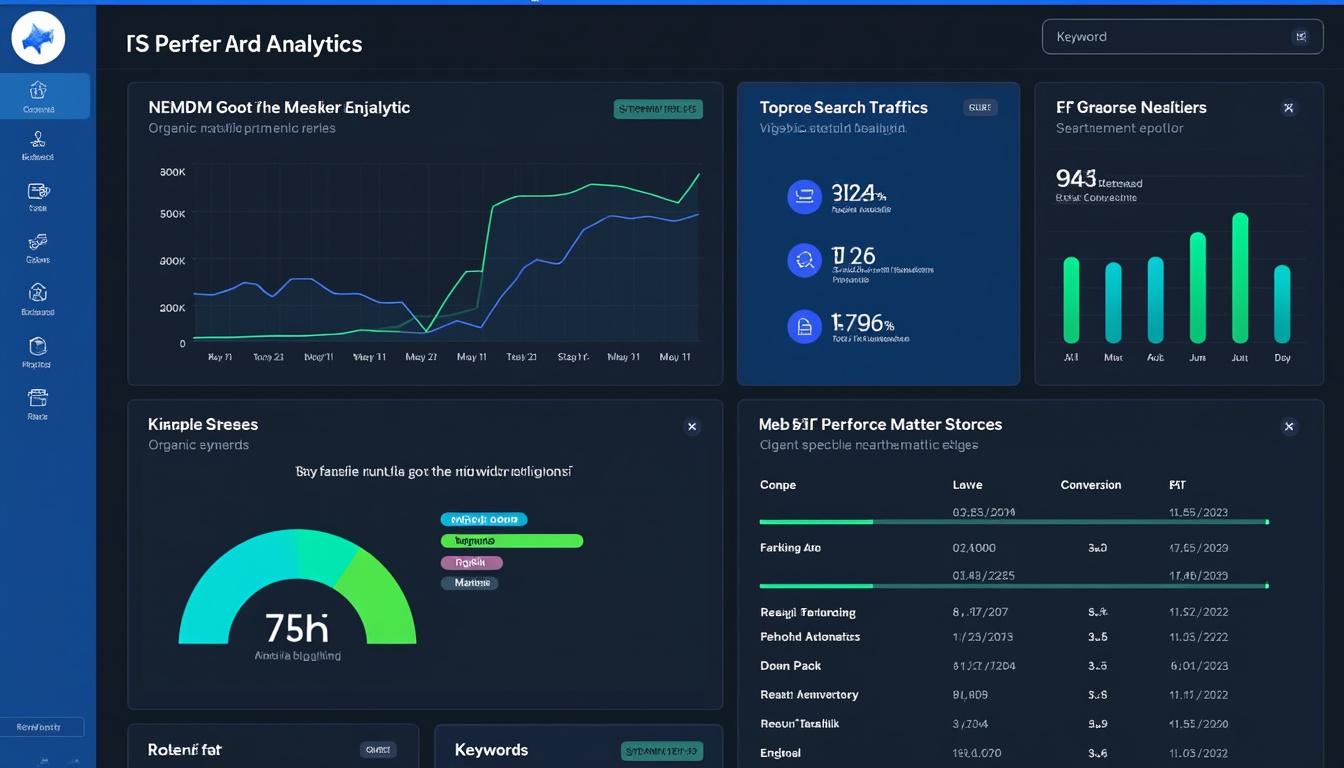The width and height of the screenshot is (1344, 768).
Task: Close the FF Graorse Nealtiers card
Action: click(x=1289, y=107)
